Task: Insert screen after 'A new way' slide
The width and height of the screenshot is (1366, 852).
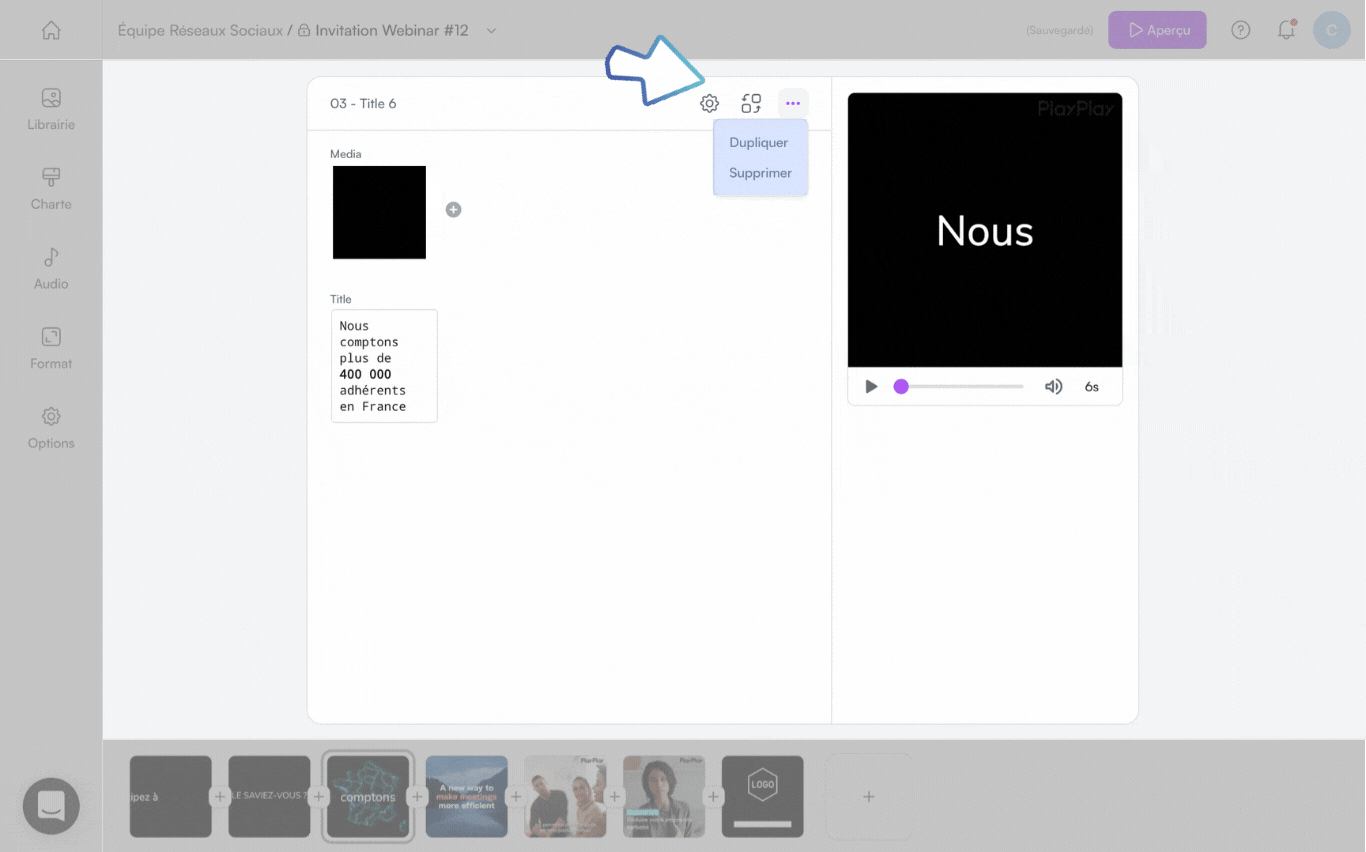Action: point(516,797)
